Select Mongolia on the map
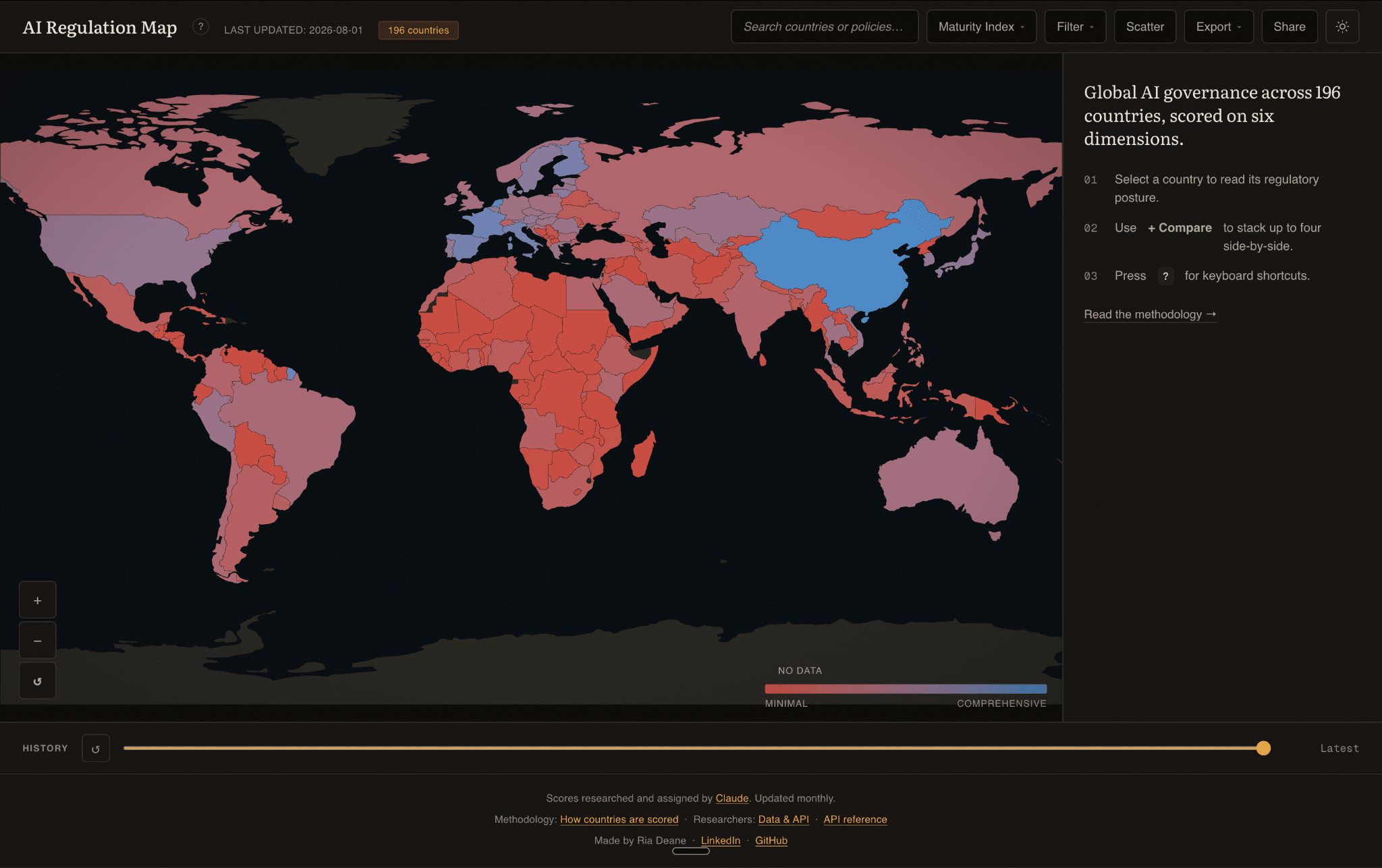1382x868 pixels. [x=844, y=223]
